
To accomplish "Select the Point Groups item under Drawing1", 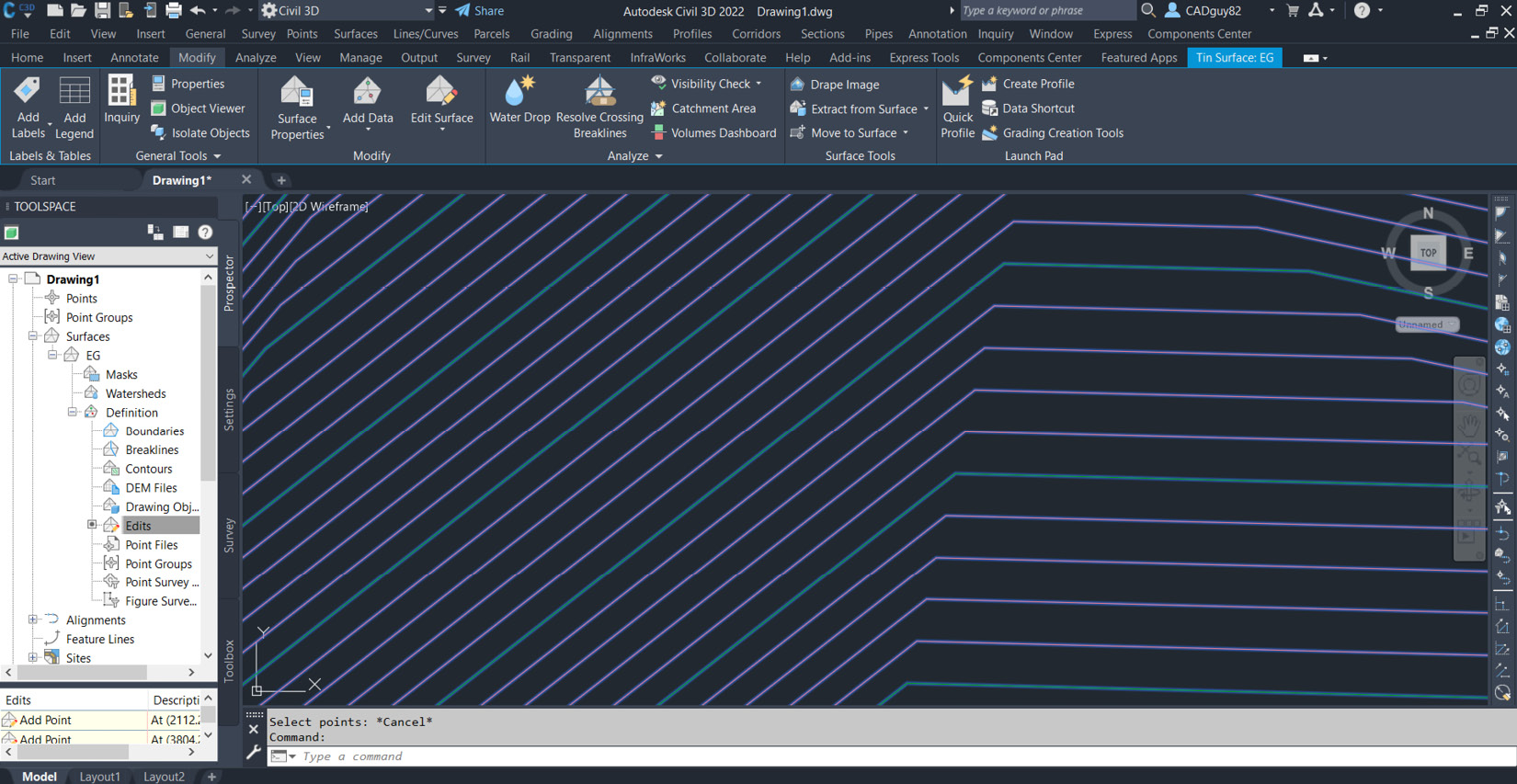I will click(99, 317).
